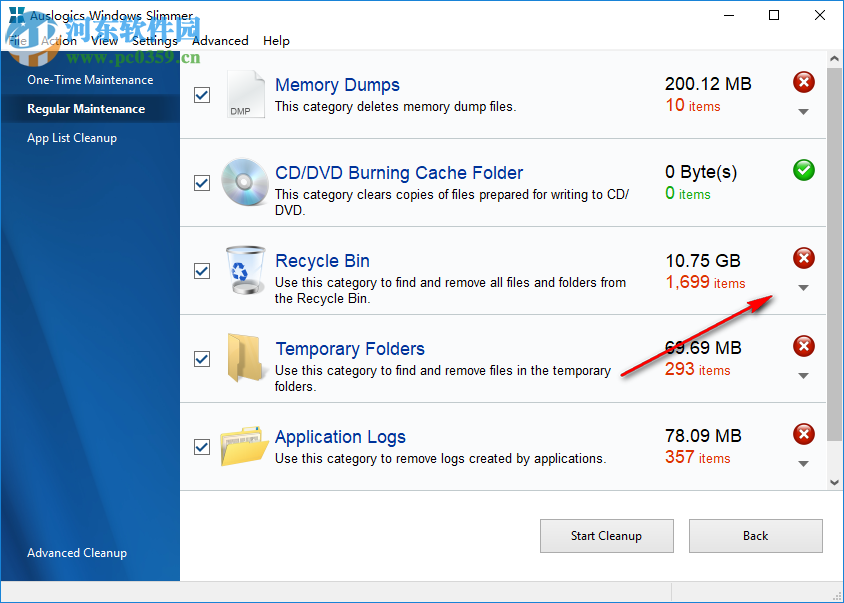The height and width of the screenshot is (603, 844).
Task: Expand the Recycle Bin details arrow
Action: tap(802, 288)
